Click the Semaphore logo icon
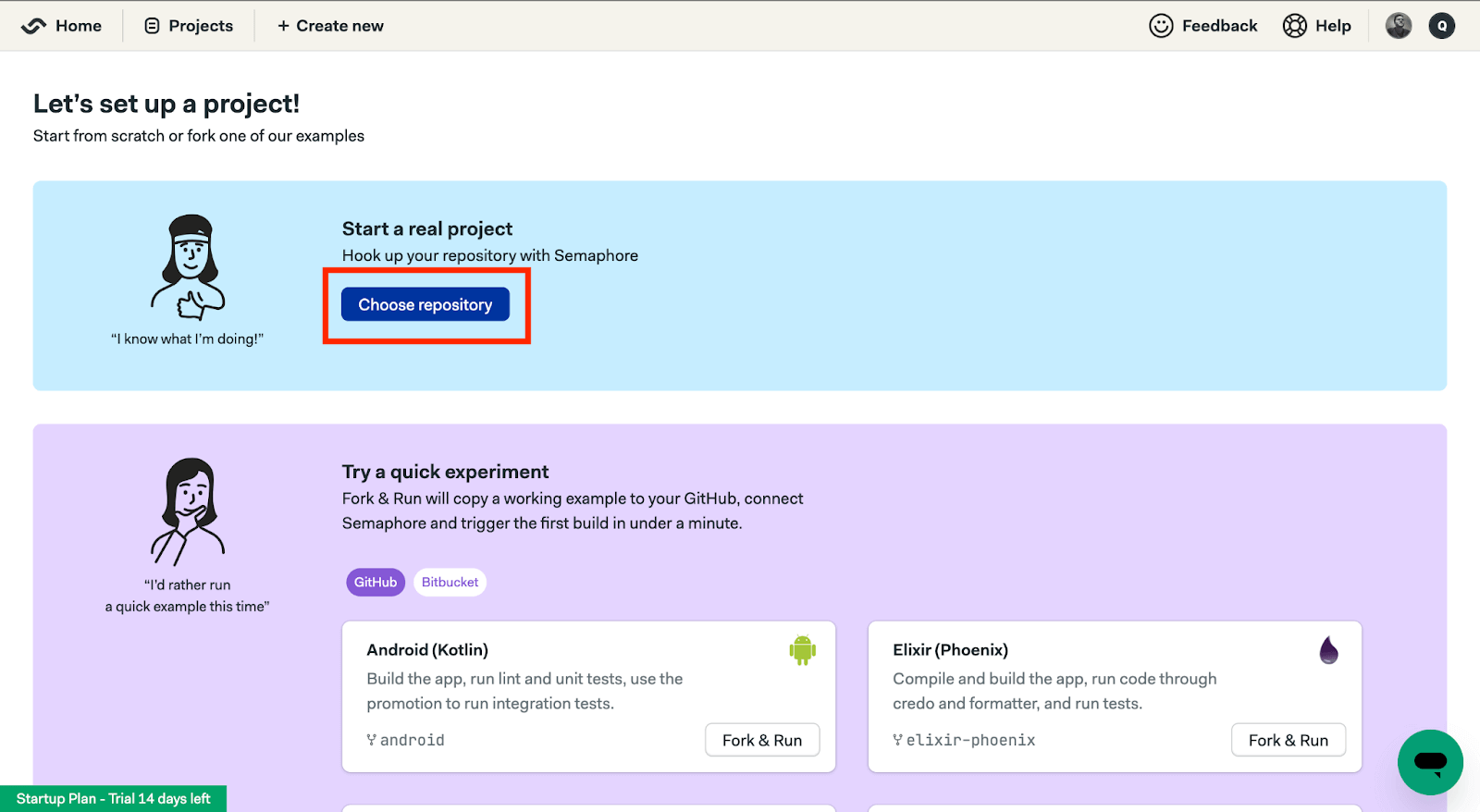The width and height of the screenshot is (1480, 812). coord(33,26)
